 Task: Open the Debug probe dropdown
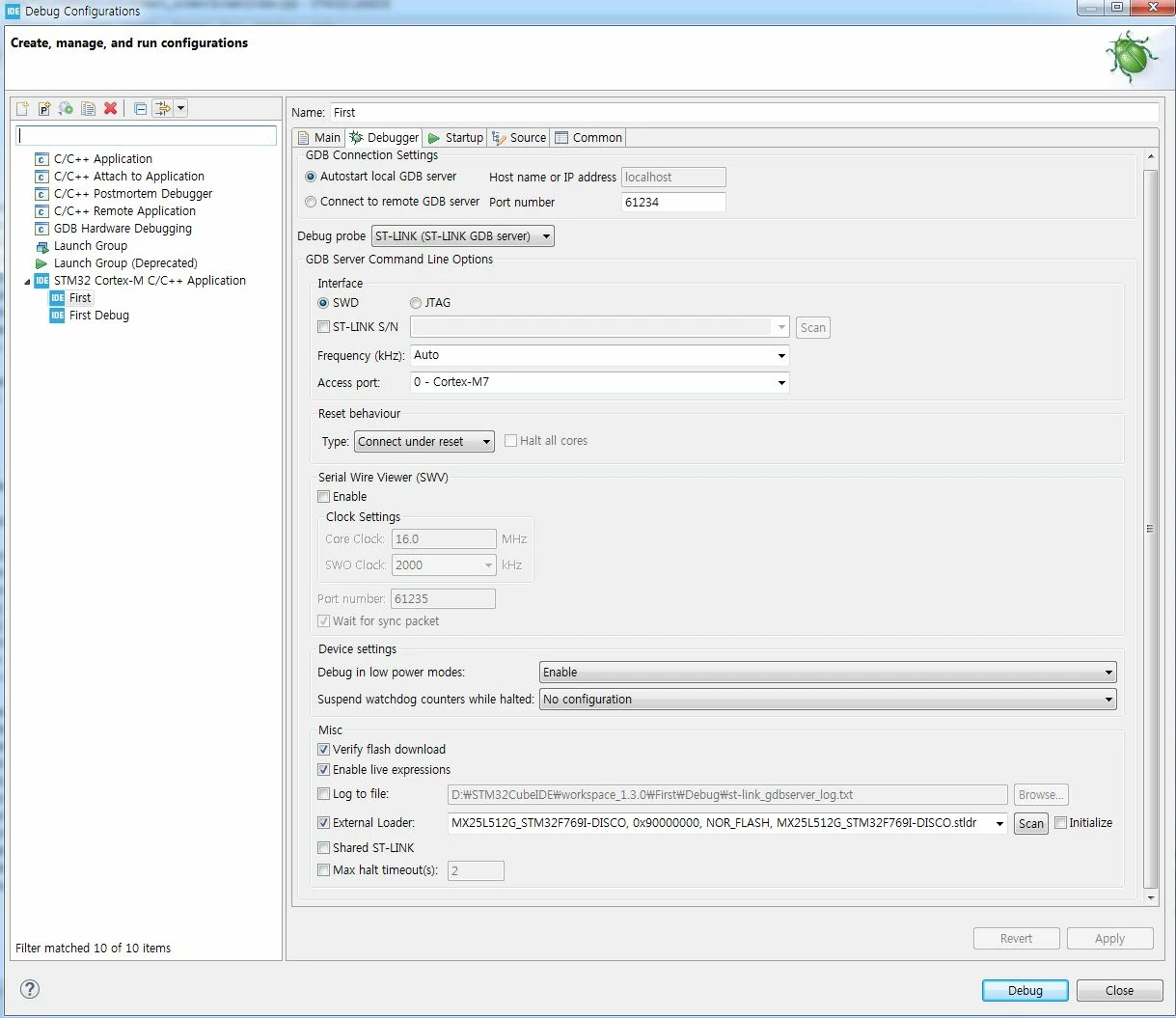pyautogui.click(x=462, y=235)
